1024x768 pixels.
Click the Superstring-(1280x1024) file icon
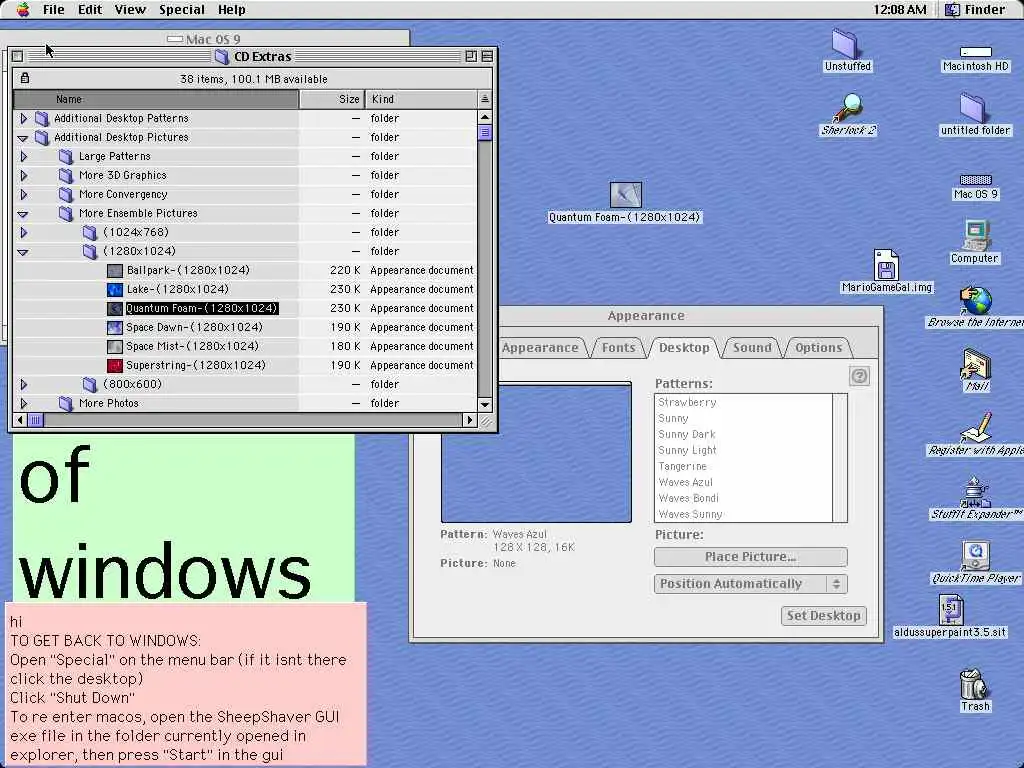click(115, 365)
